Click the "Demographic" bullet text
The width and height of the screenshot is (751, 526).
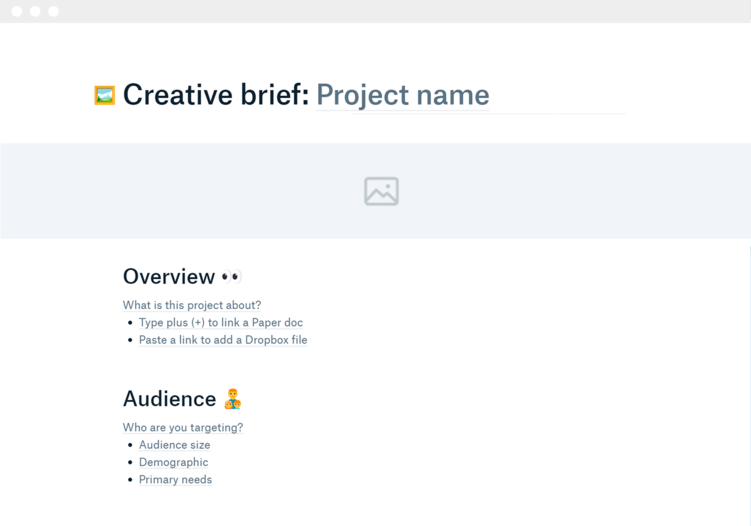[x=173, y=462]
